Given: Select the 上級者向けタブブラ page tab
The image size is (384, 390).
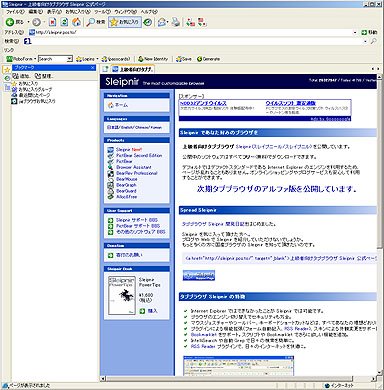Looking at the screenshot, I should click(x=133, y=69).
